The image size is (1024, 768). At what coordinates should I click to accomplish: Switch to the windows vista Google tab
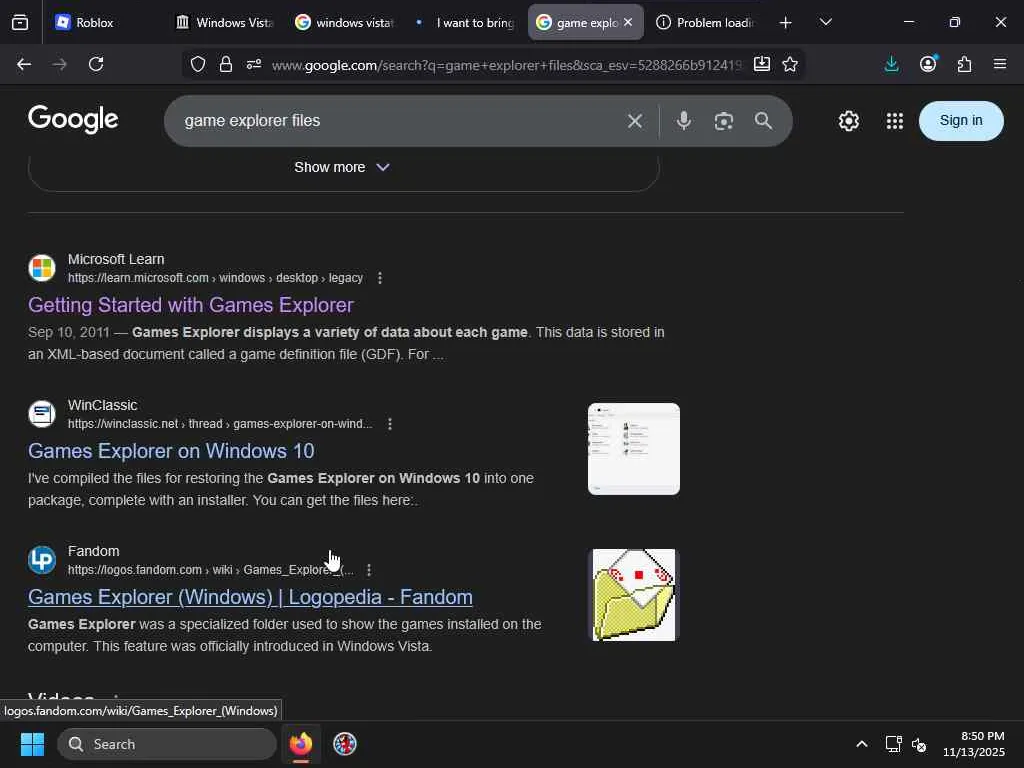(344, 22)
